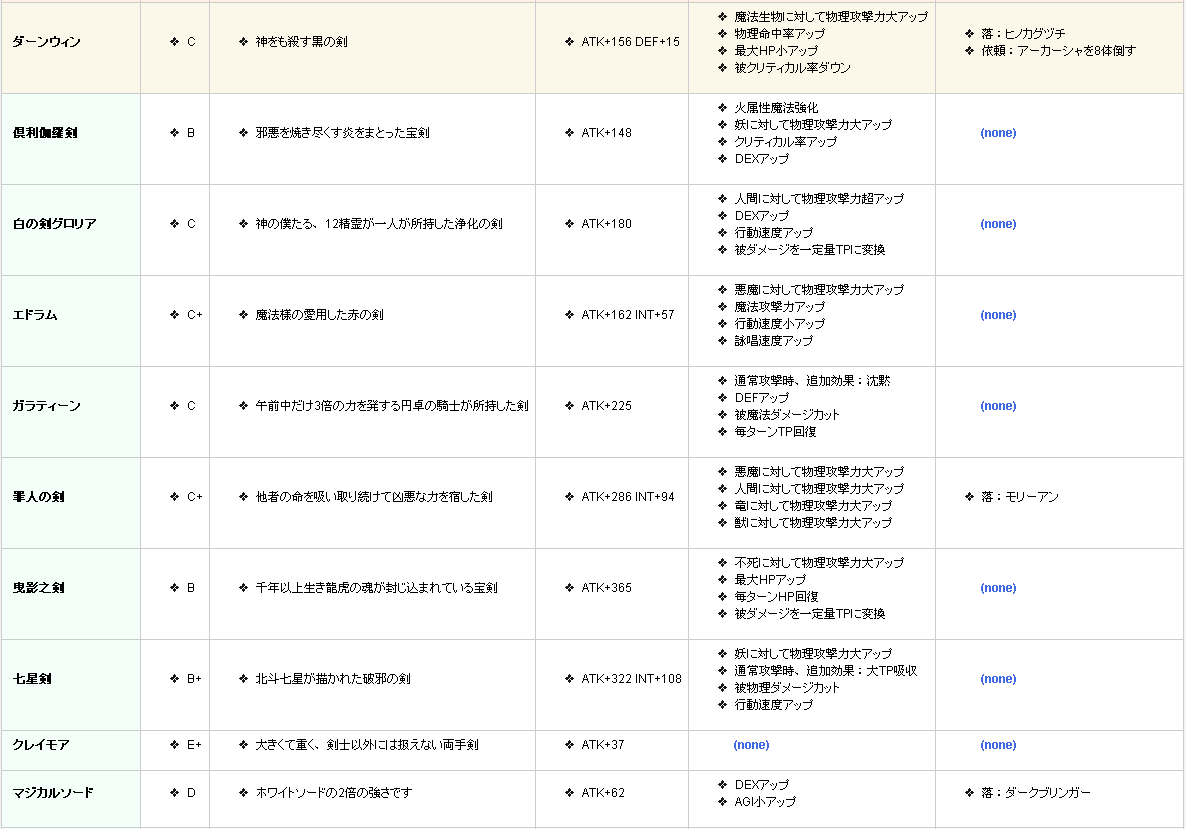Select the 白の剣グロリア item name
1186x829 pixels.
tap(54, 224)
